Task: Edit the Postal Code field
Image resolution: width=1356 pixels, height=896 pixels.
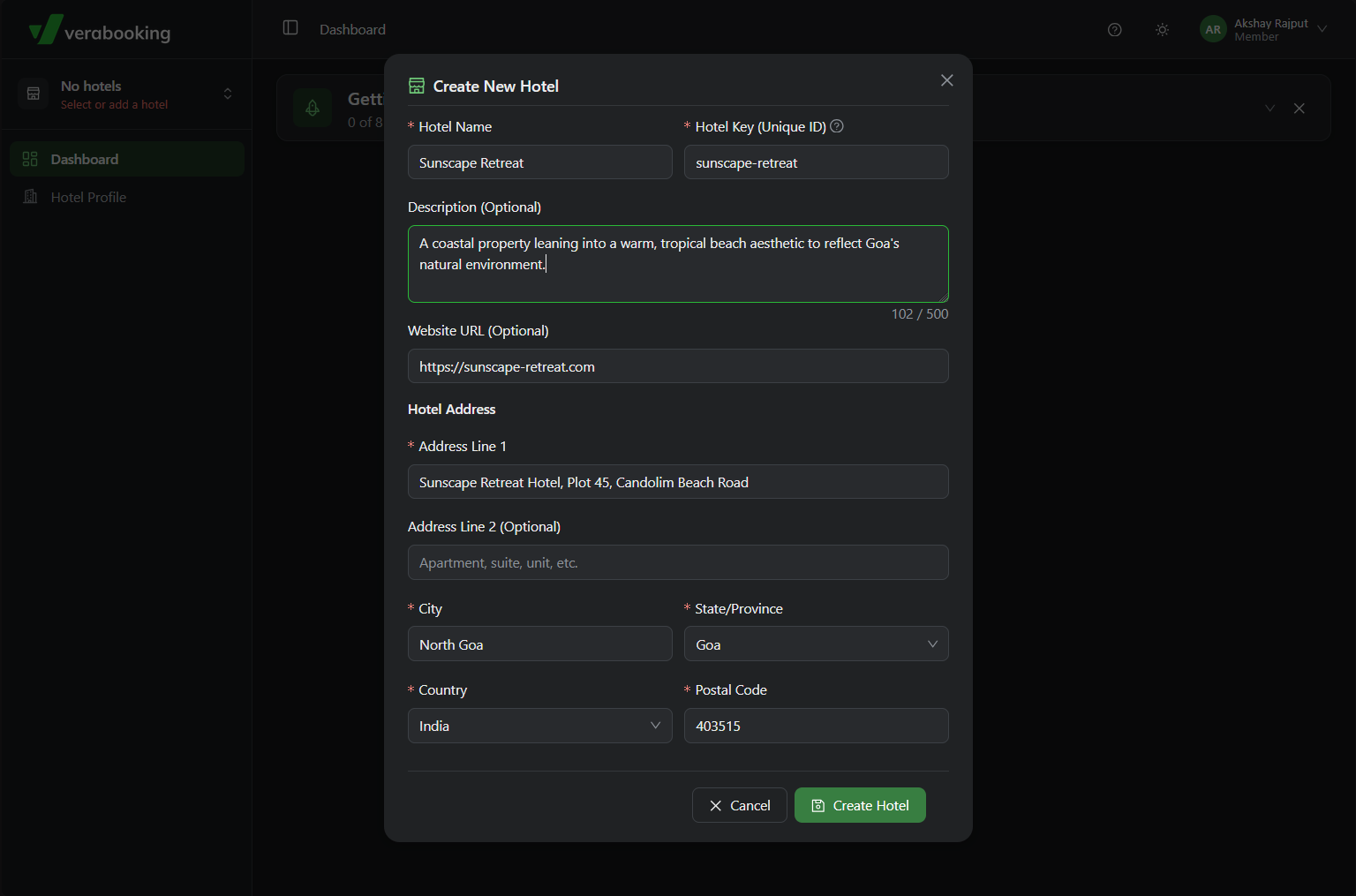Action: [817, 726]
